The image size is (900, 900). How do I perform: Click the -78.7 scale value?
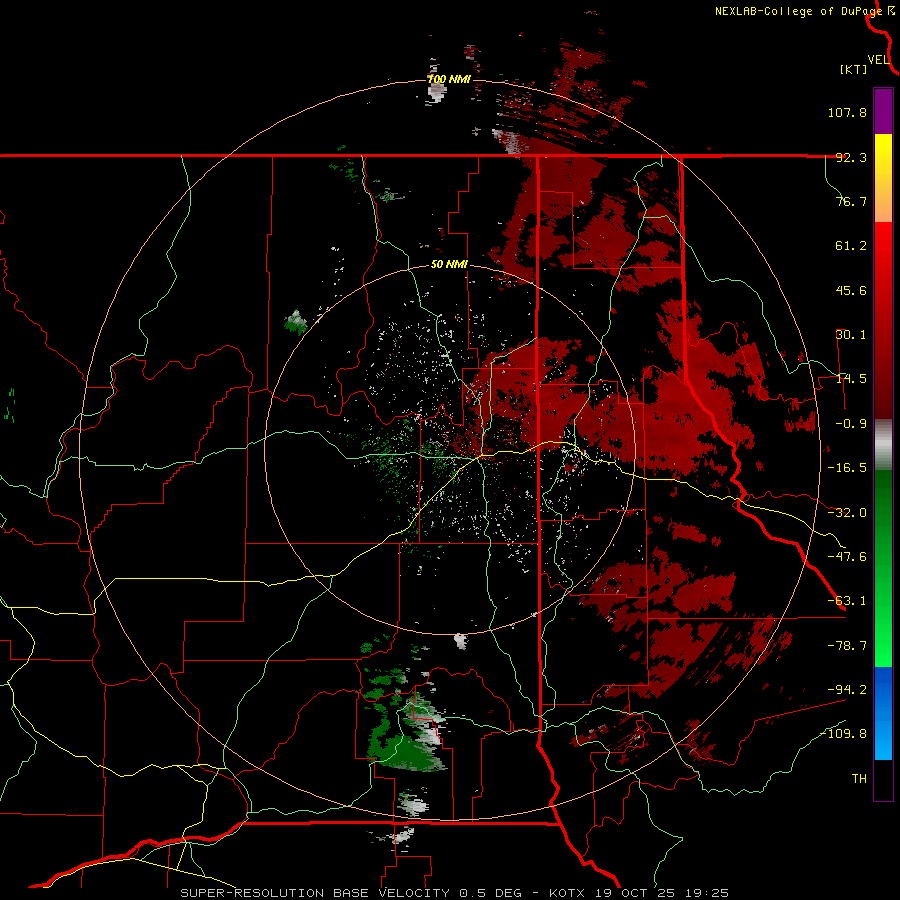[847, 646]
